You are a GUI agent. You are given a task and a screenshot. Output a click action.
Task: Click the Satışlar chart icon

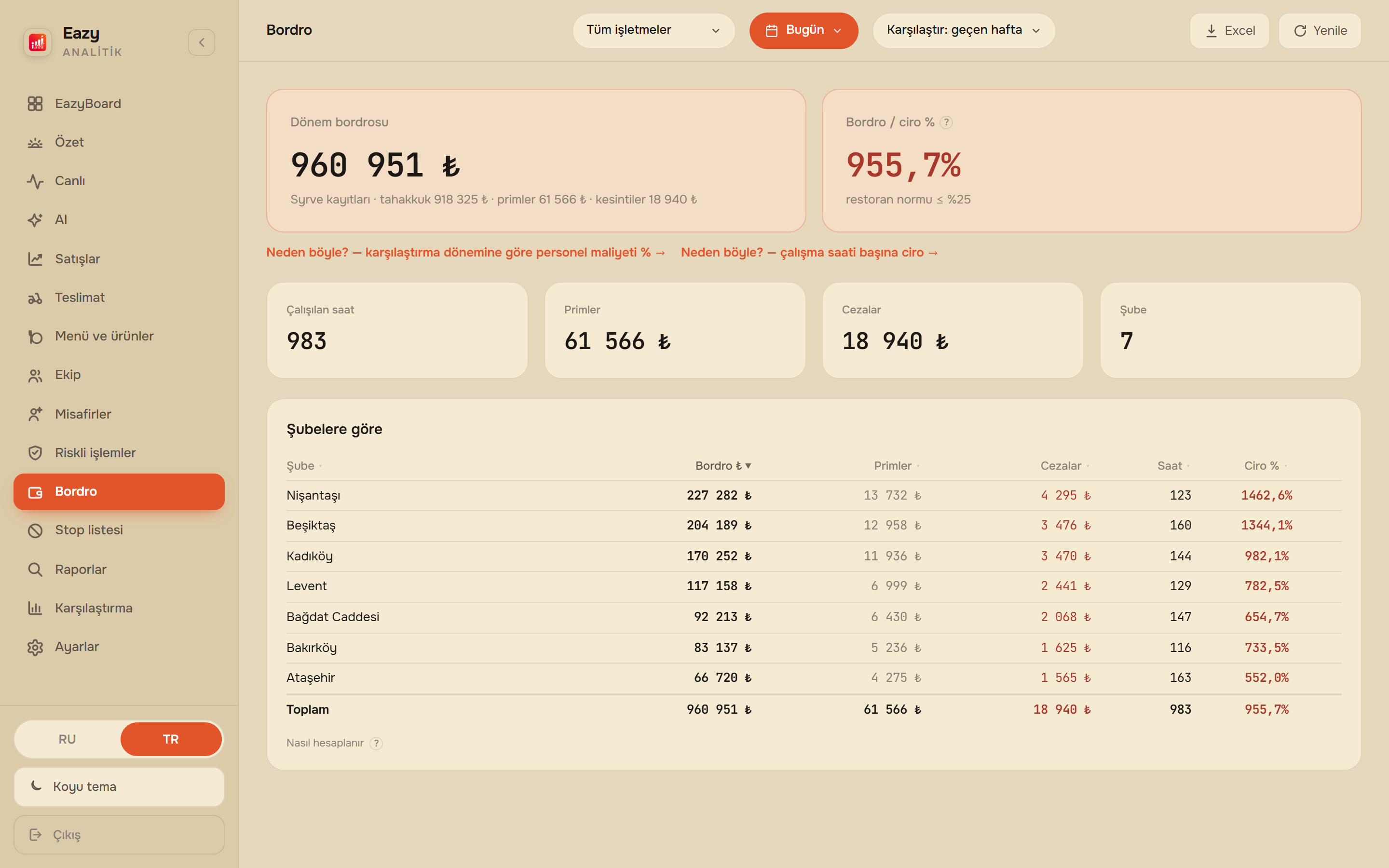(x=35, y=259)
